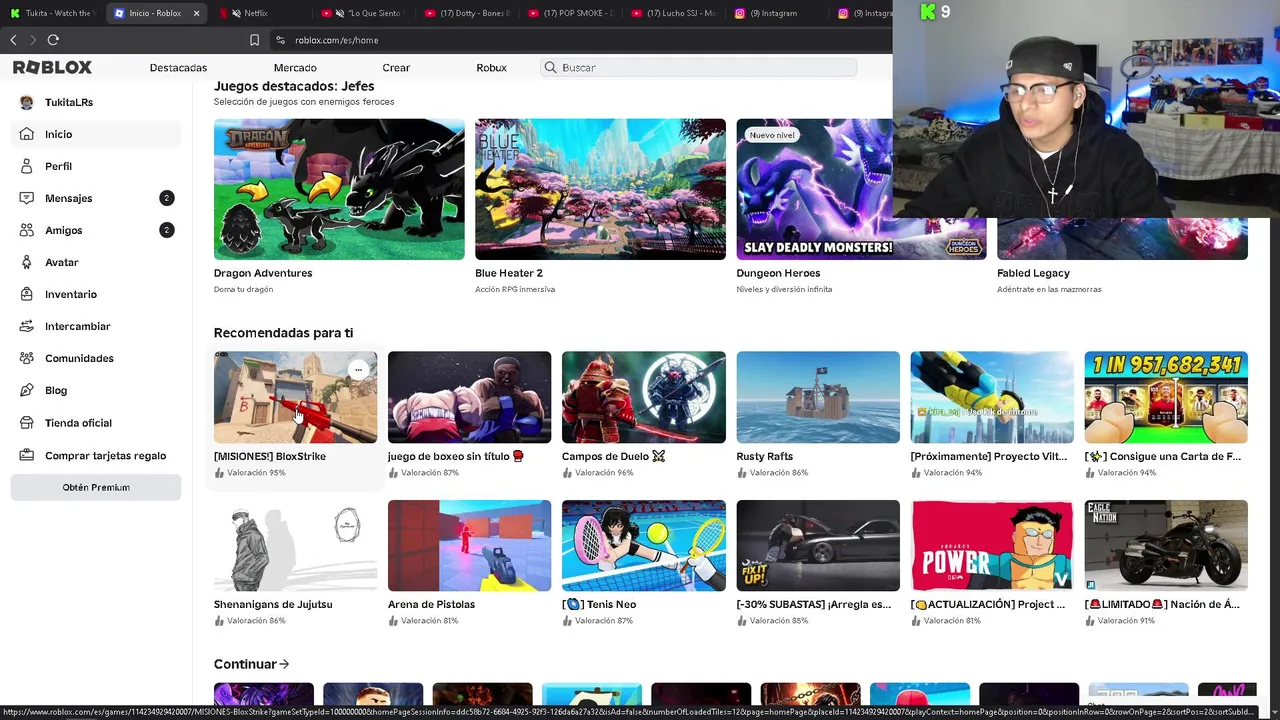Click the Arena de Pistolas title
Image resolution: width=1280 pixels, height=720 pixels.
(x=431, y=604)
